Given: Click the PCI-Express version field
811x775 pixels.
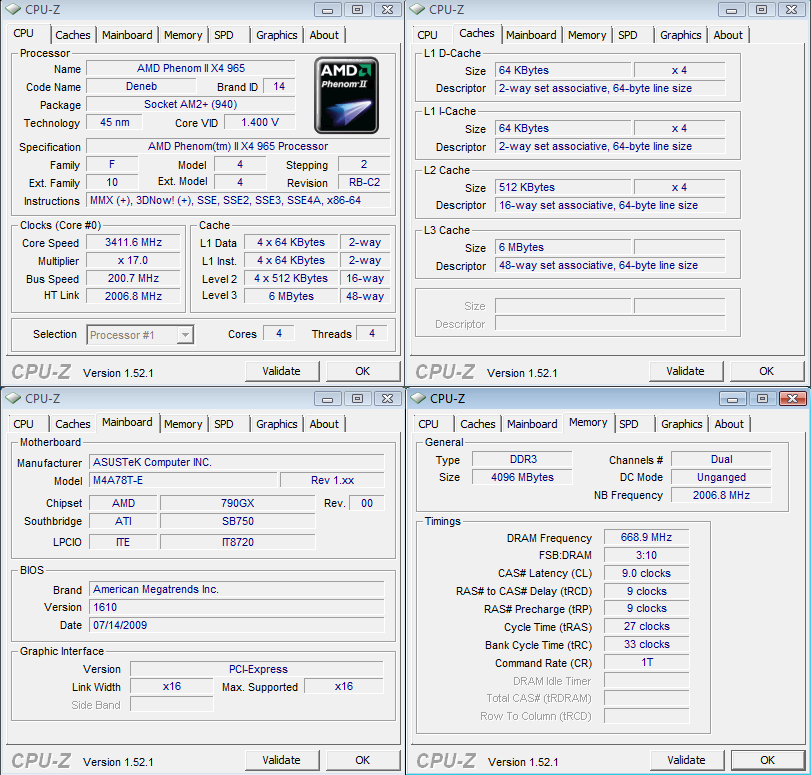Looking at the screenshot, I should (258, 669).
